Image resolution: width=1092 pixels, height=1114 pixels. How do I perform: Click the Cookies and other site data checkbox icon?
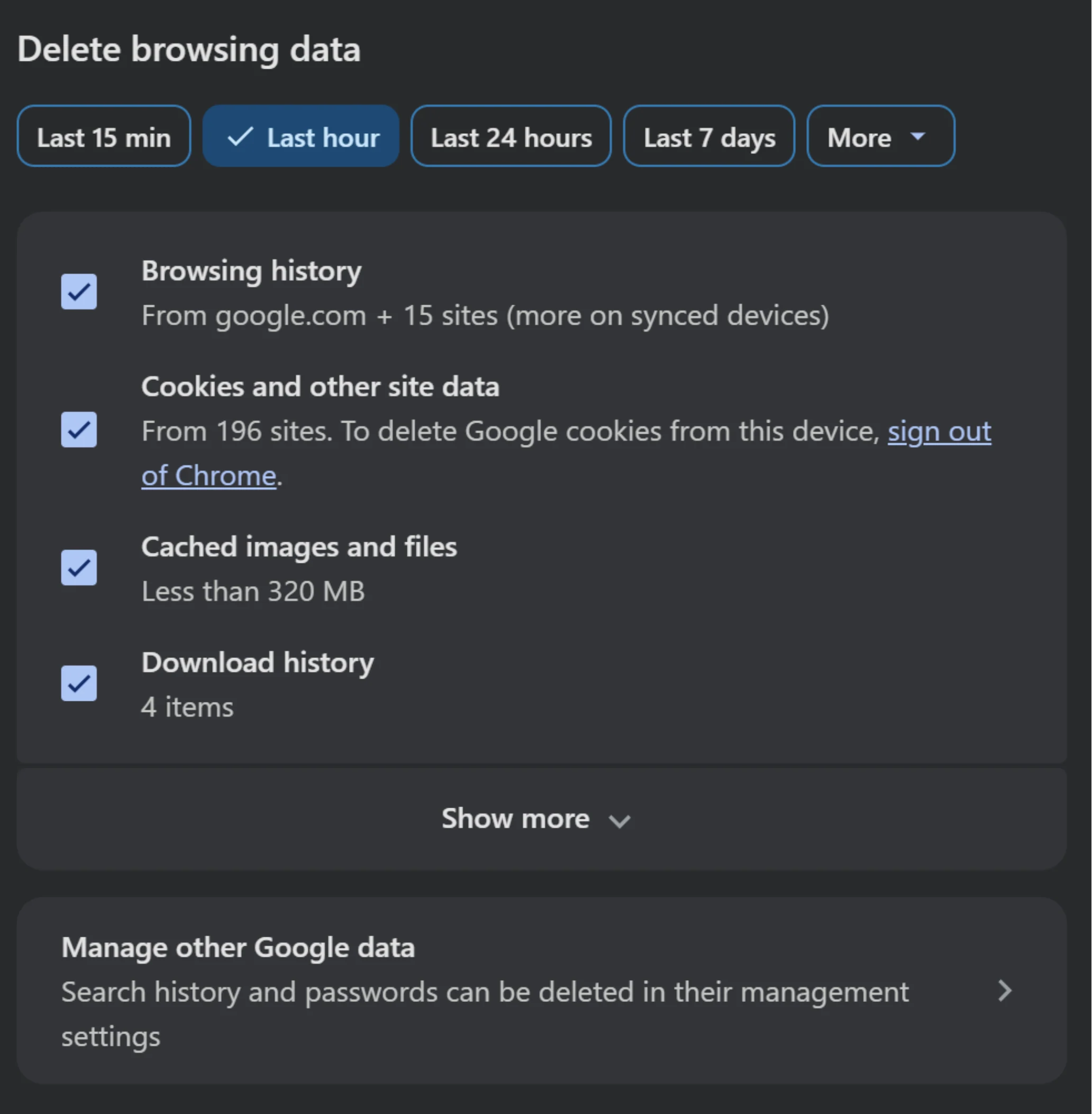tap(79, 430)
